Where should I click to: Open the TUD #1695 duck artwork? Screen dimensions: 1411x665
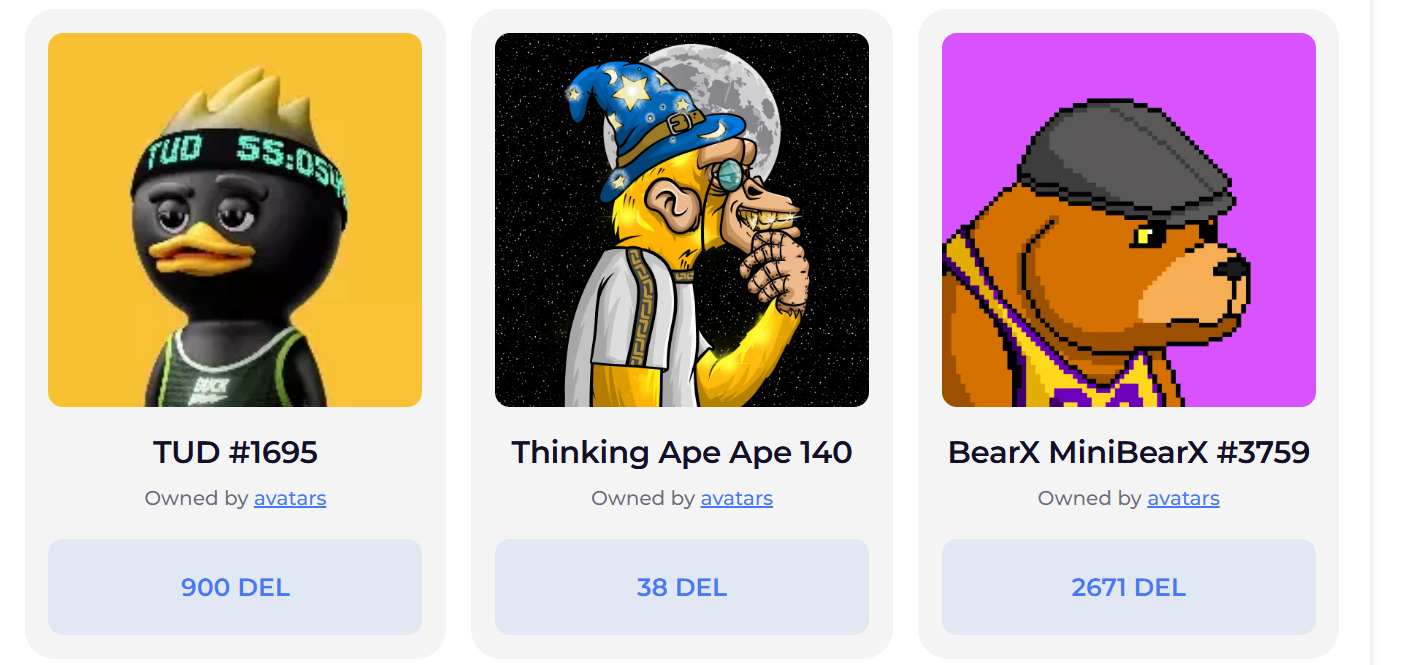235,220
